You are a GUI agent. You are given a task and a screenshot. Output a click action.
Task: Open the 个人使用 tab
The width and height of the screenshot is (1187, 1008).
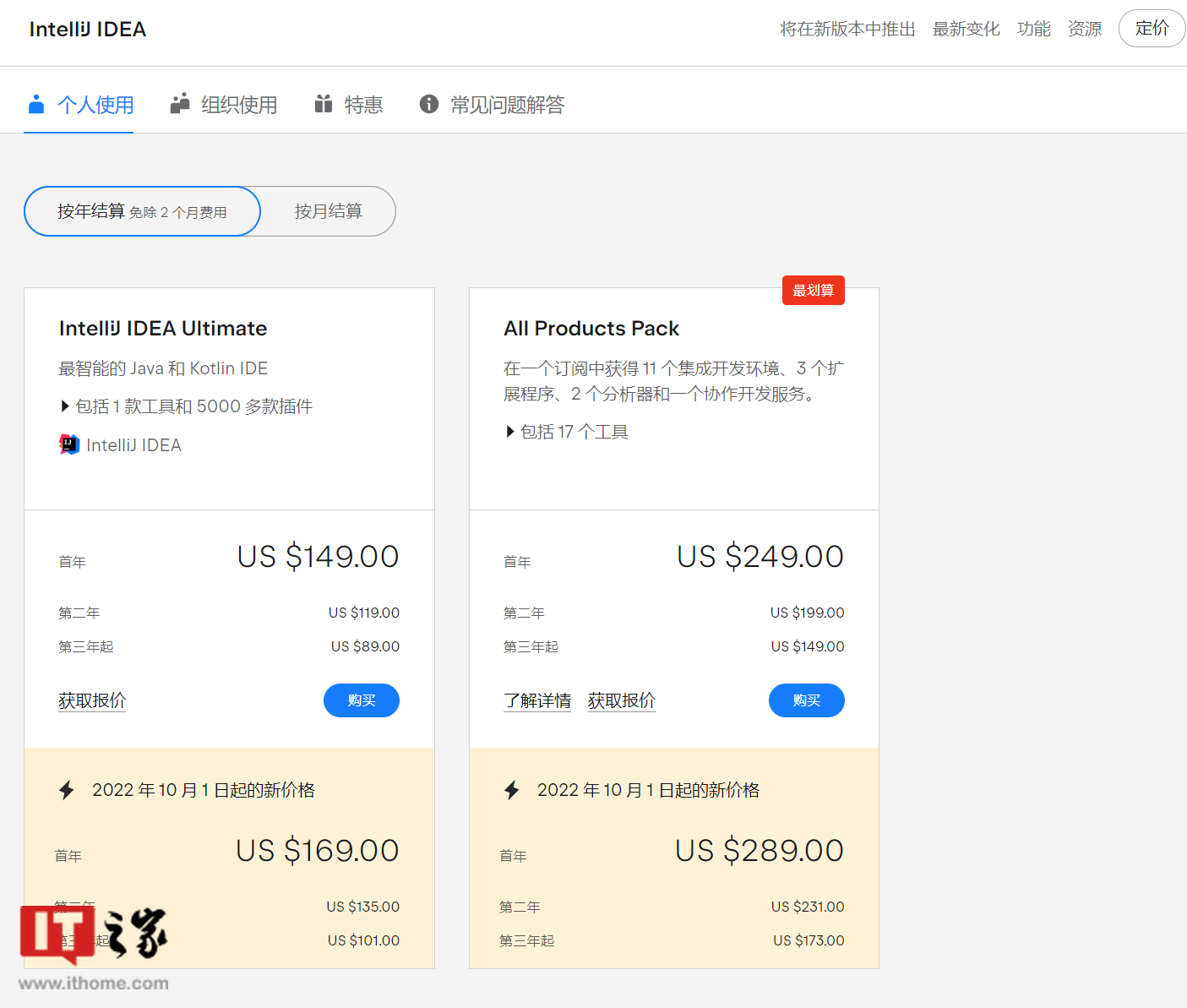click(x=79, y=105)
